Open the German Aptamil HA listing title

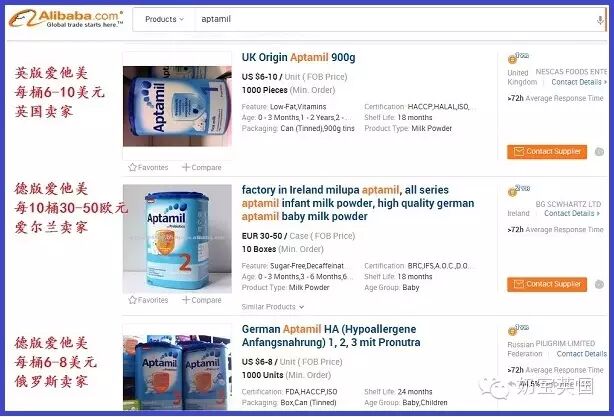(331, 336)
